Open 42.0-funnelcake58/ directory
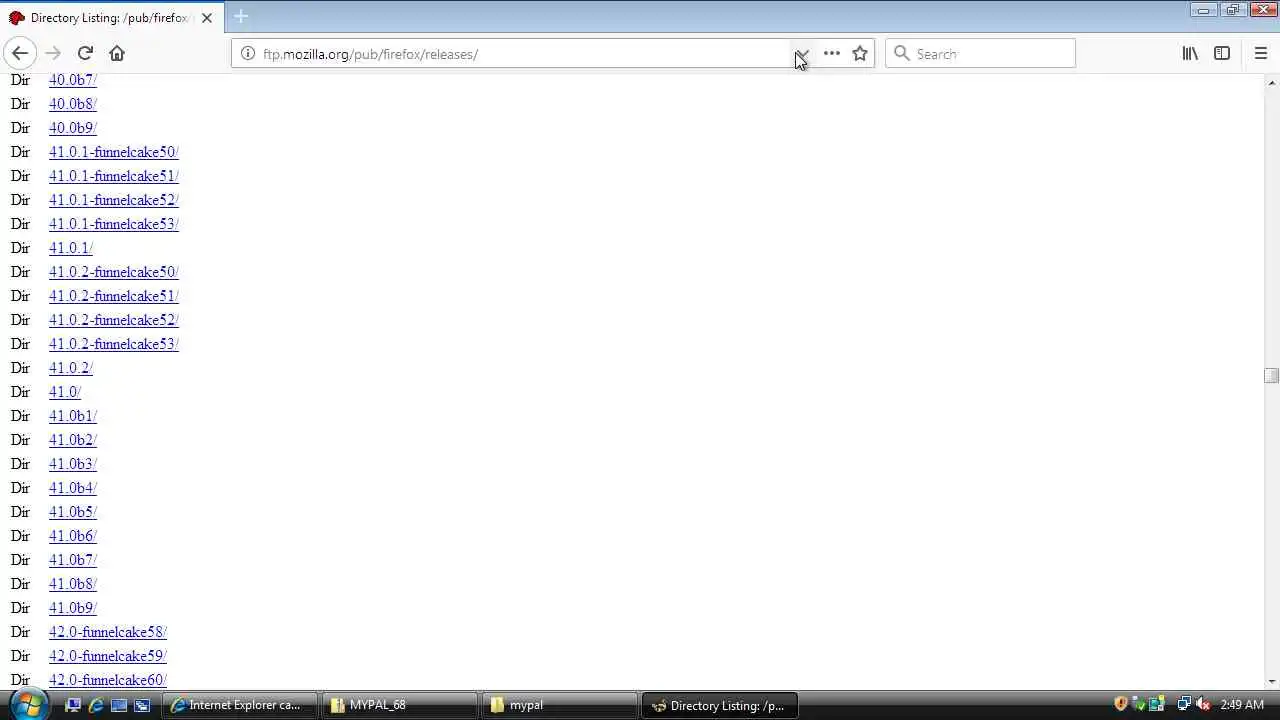 click(108, 632)
